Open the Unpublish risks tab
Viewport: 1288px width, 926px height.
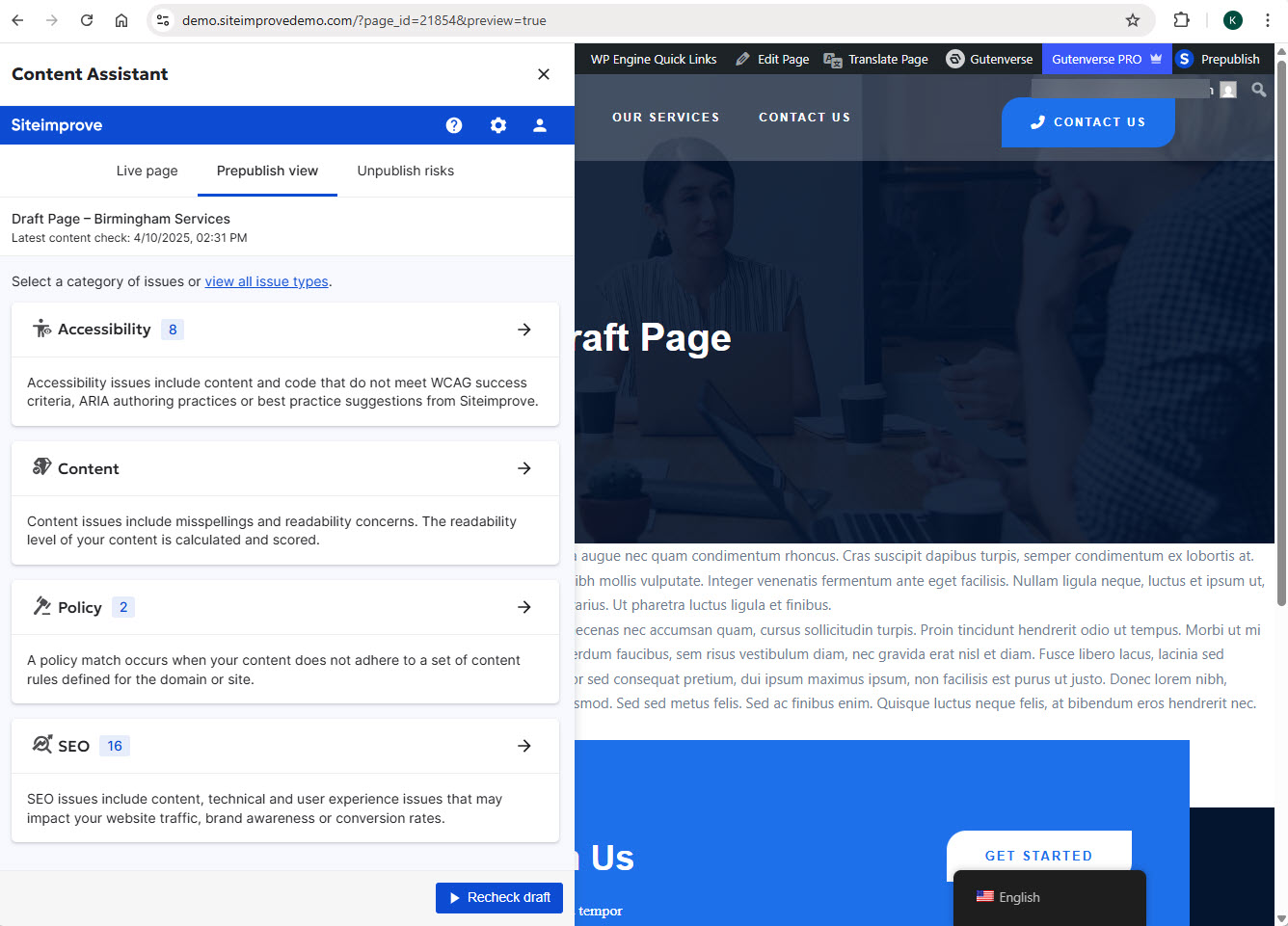coord(405,171)
